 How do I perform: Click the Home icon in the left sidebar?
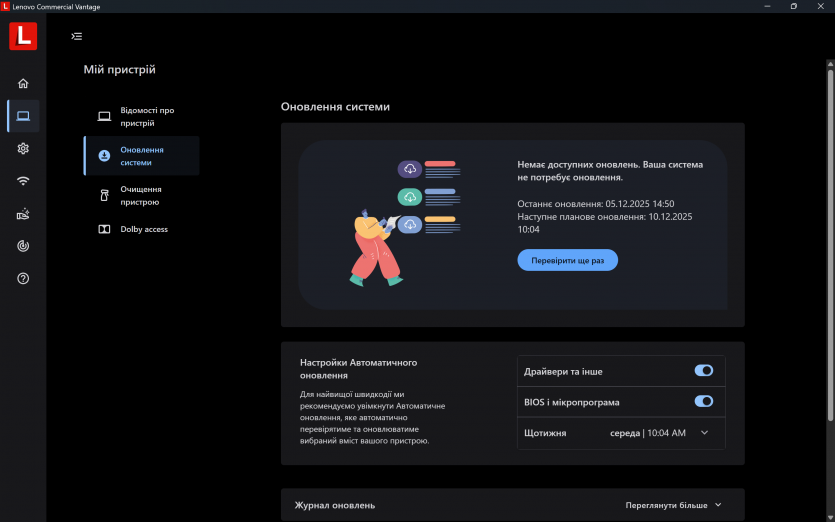click(23, 83)
